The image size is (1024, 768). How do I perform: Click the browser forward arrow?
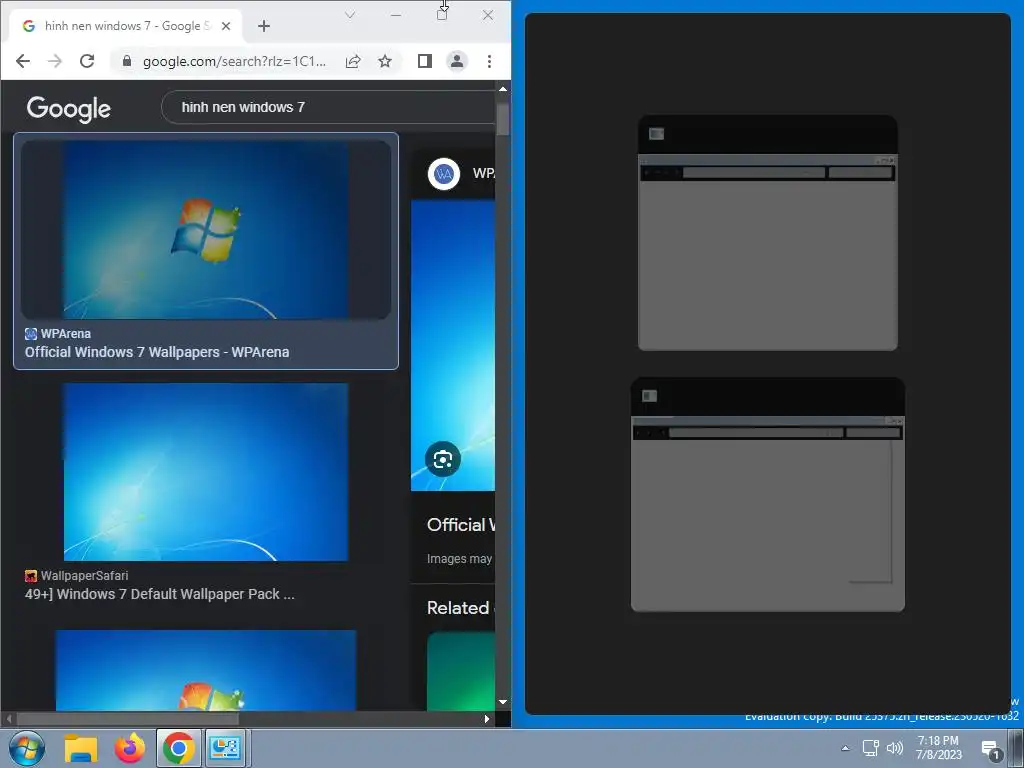(x=55, y=61)
